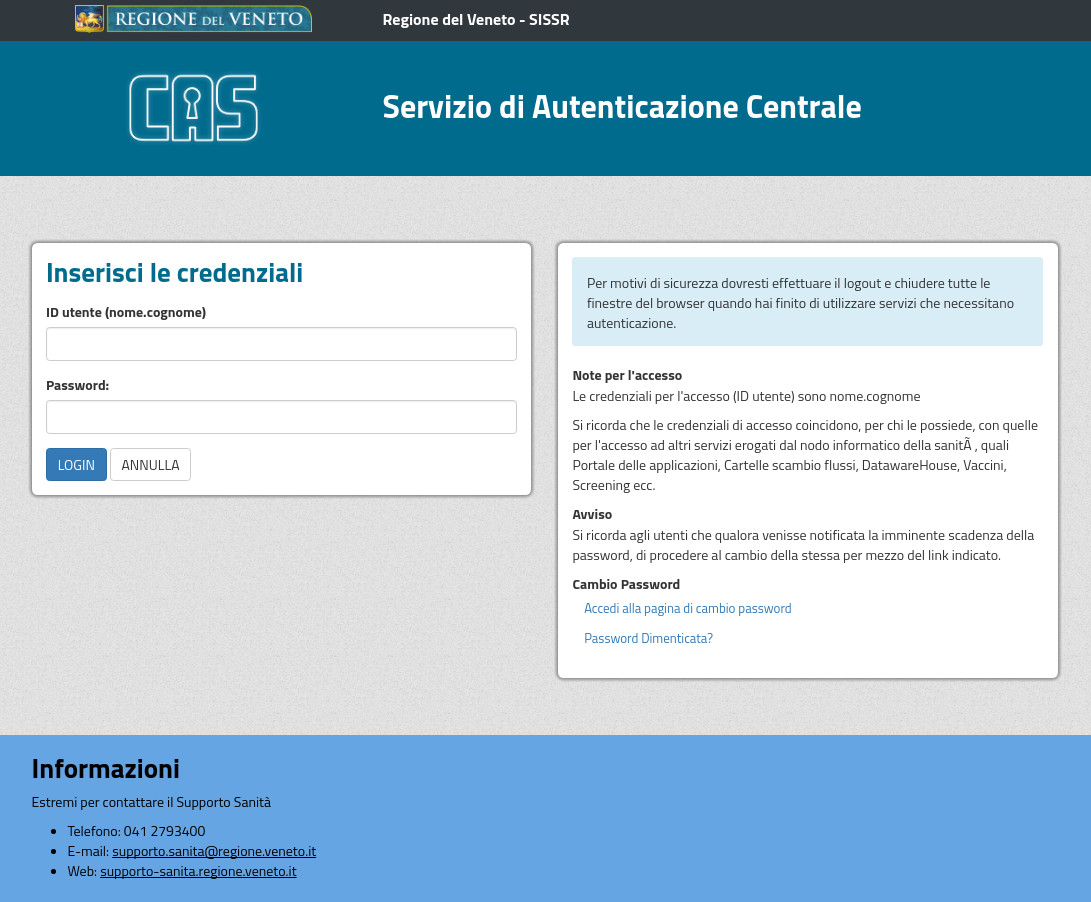
Task: Open the 'Accedi alla pagina di cambio password' link
Action: [x=687, y=608]
